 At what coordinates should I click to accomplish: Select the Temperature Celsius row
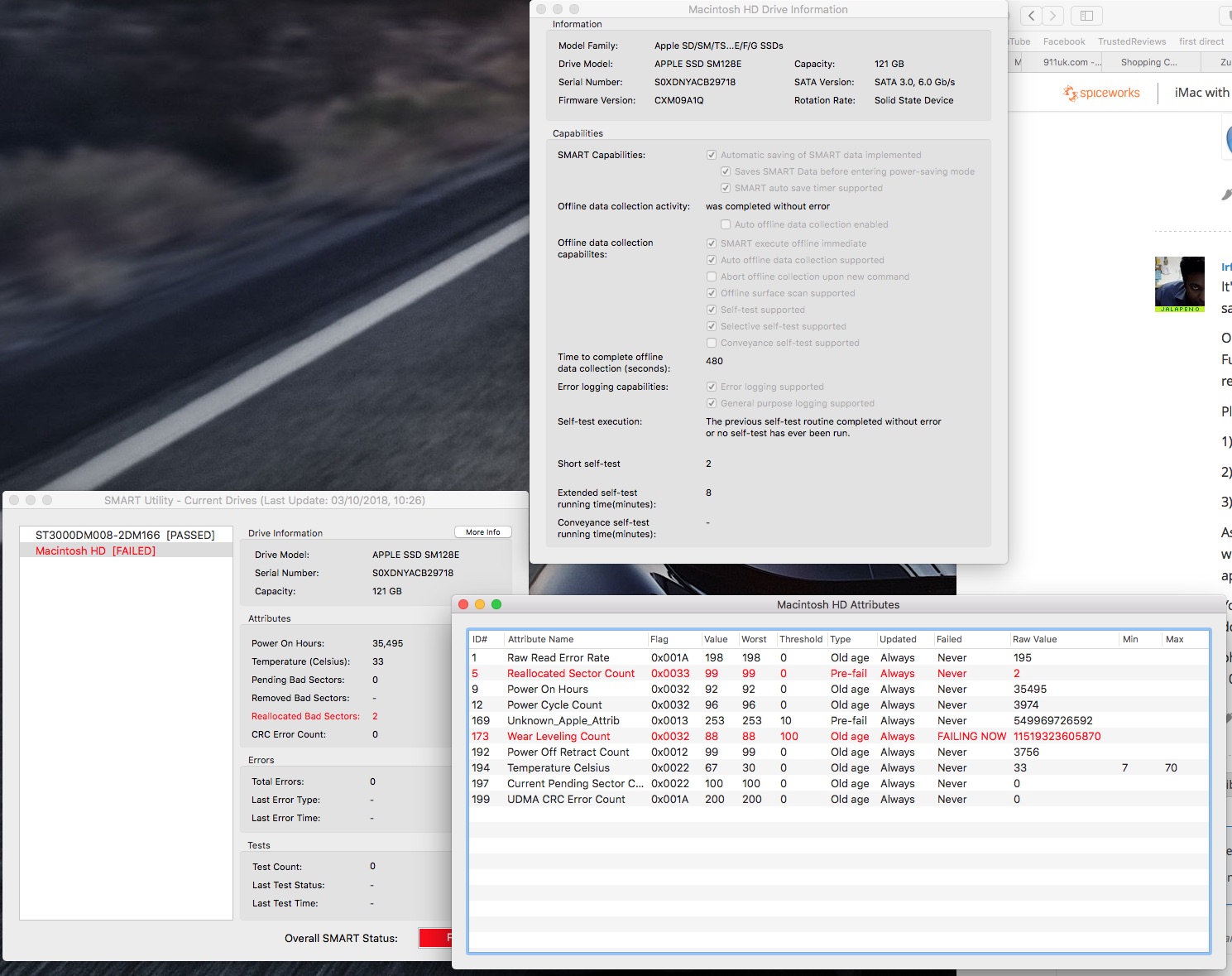click(x=838, y=768)
